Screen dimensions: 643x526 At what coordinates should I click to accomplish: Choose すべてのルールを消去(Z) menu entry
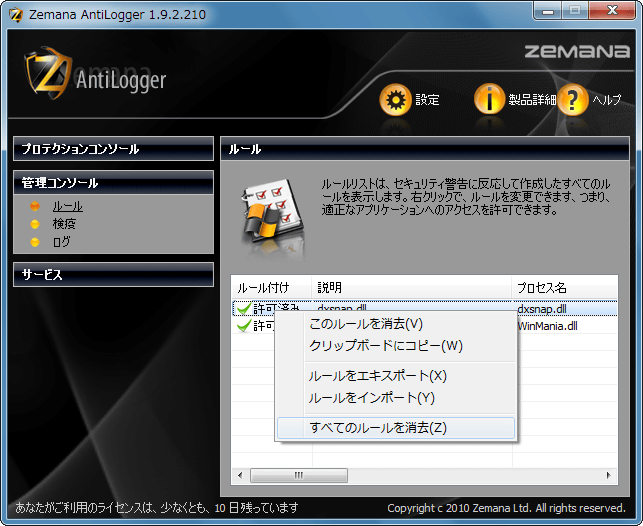point(396,428)
